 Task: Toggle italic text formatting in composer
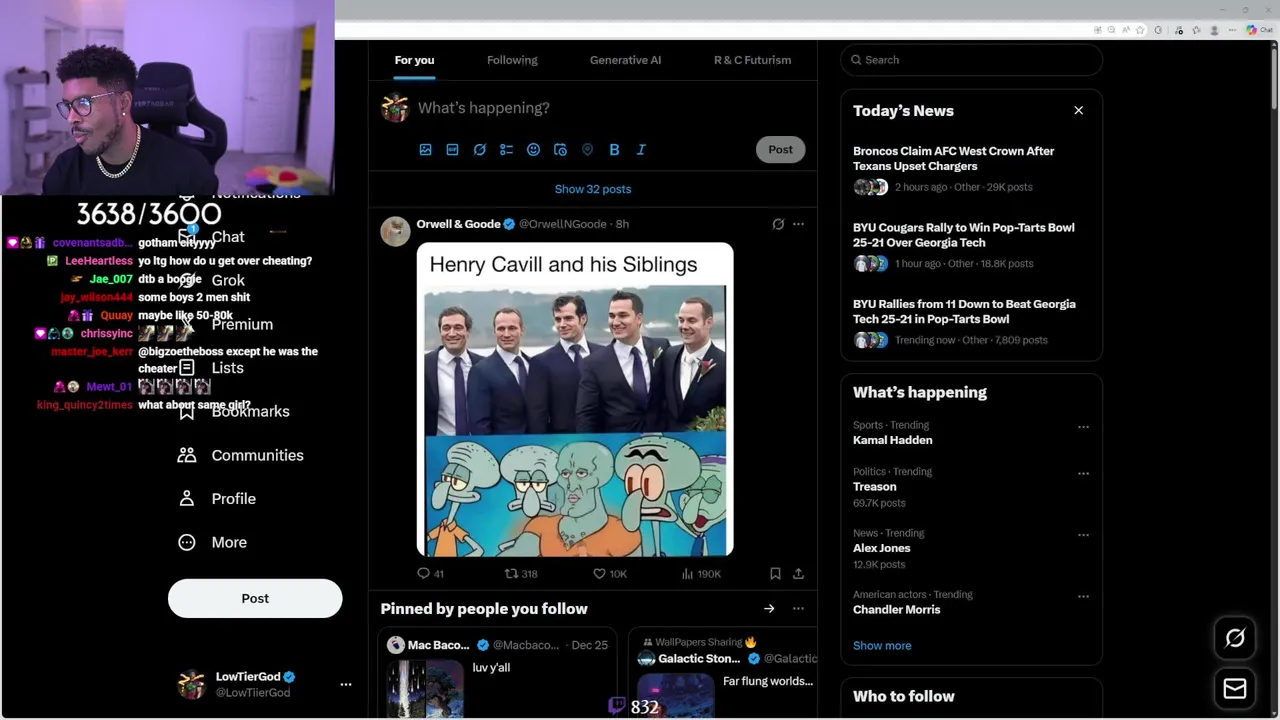coord(641,150)
